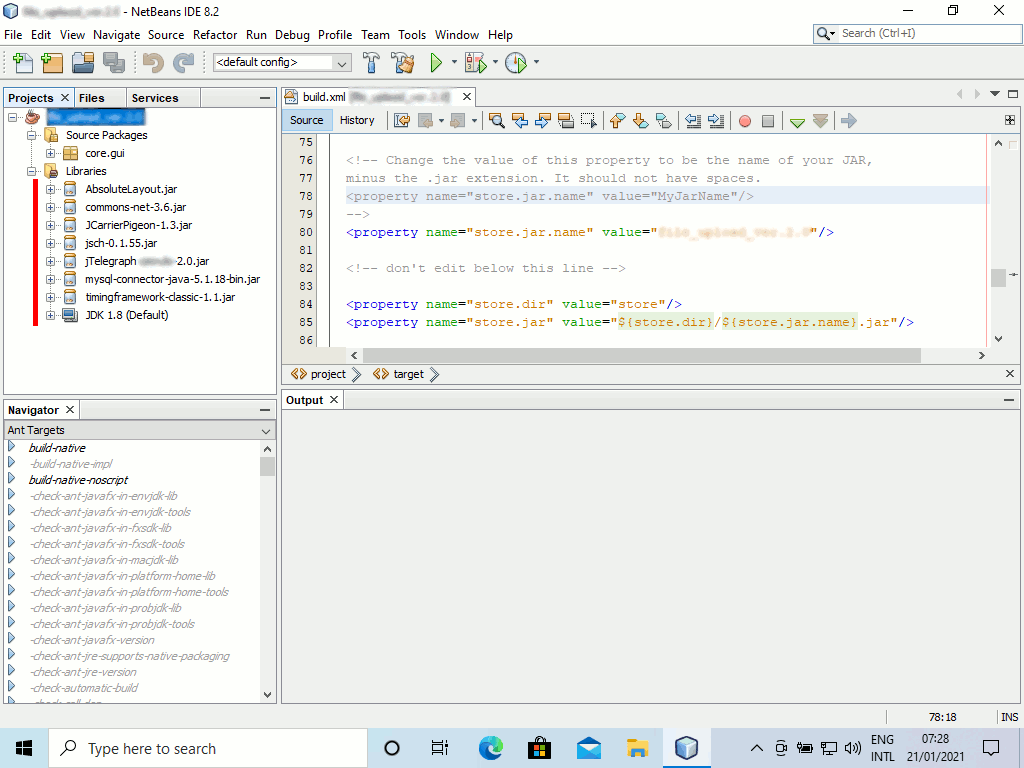Viewport: 1024px width, 768px height.
Task: Expand commons-net-3.6.jar node
Action: [50, 207]
